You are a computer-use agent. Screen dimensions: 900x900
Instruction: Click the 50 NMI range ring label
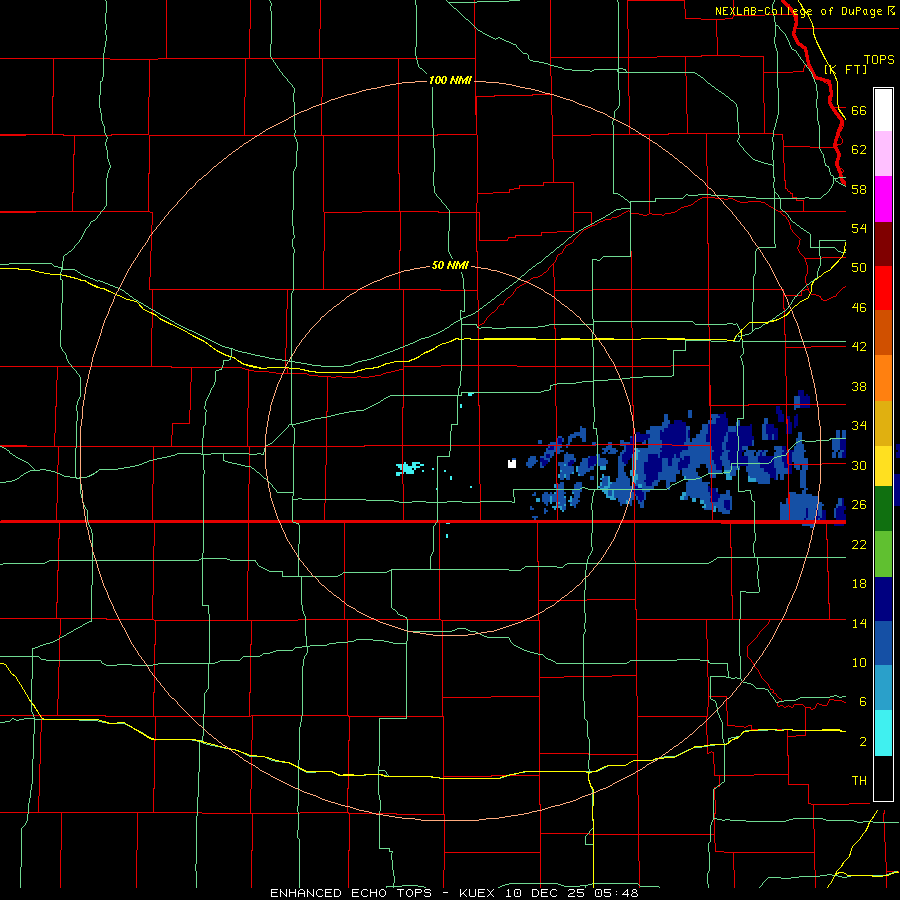450,265
